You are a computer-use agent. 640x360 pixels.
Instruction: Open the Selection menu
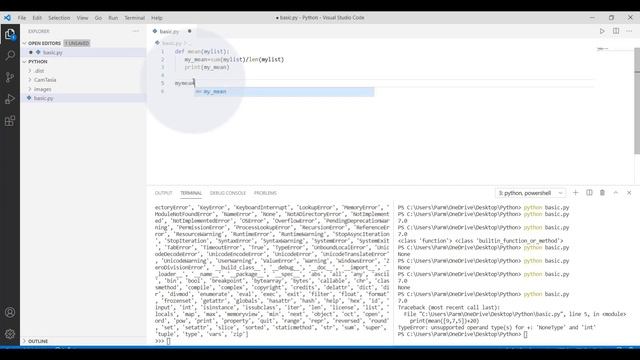pyautogui.click(x=59, y=18)
